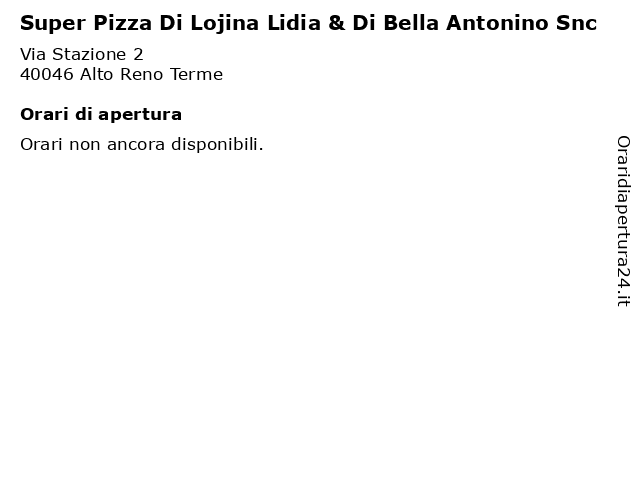The height and width of the screenshot is (480, 640).
Task: Select the street number 2
Action: [138, 54]
